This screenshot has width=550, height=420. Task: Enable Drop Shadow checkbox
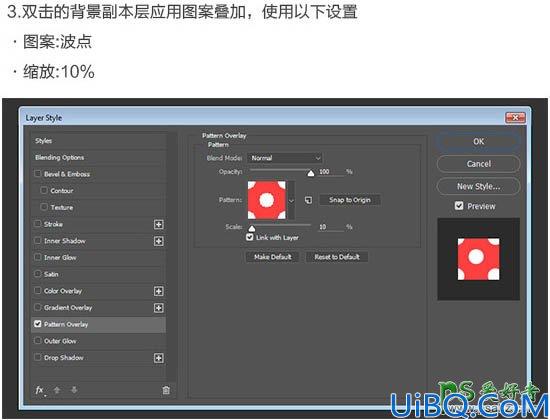(38, 357)
